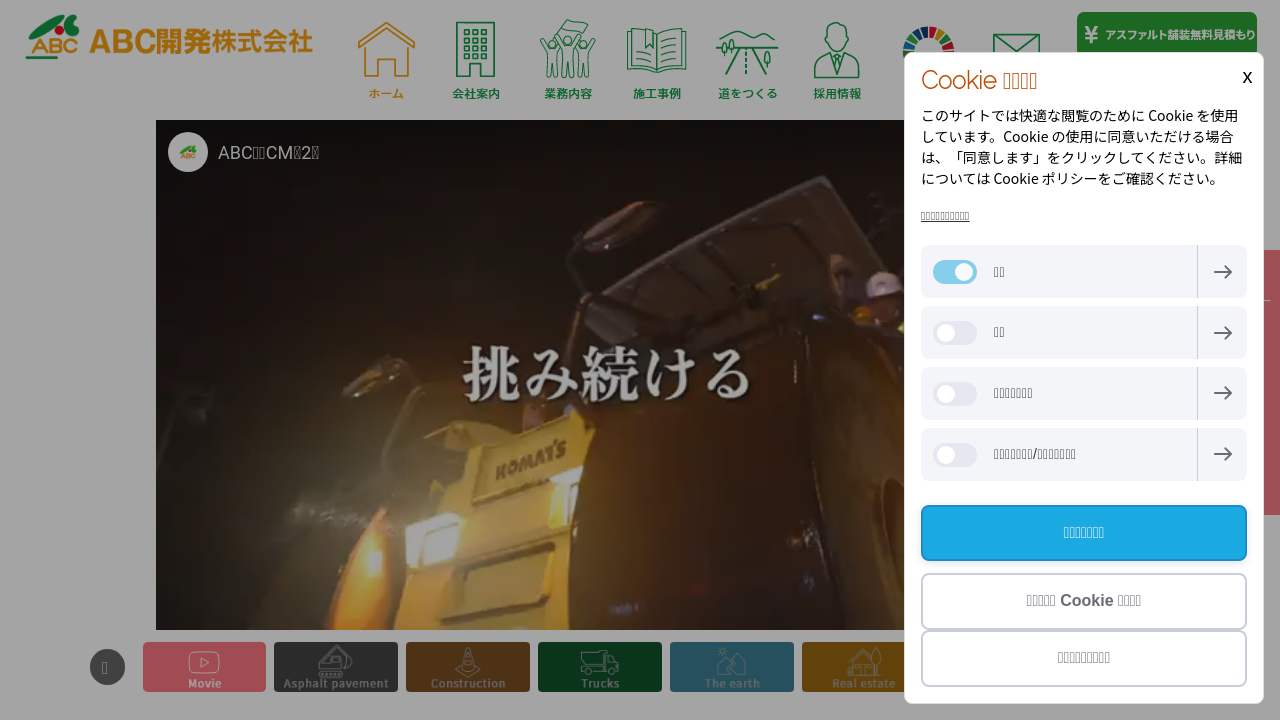Expand third cookie category details arrow
Viewport: 1280px width, 720px height.
(x=1222, y=394)
